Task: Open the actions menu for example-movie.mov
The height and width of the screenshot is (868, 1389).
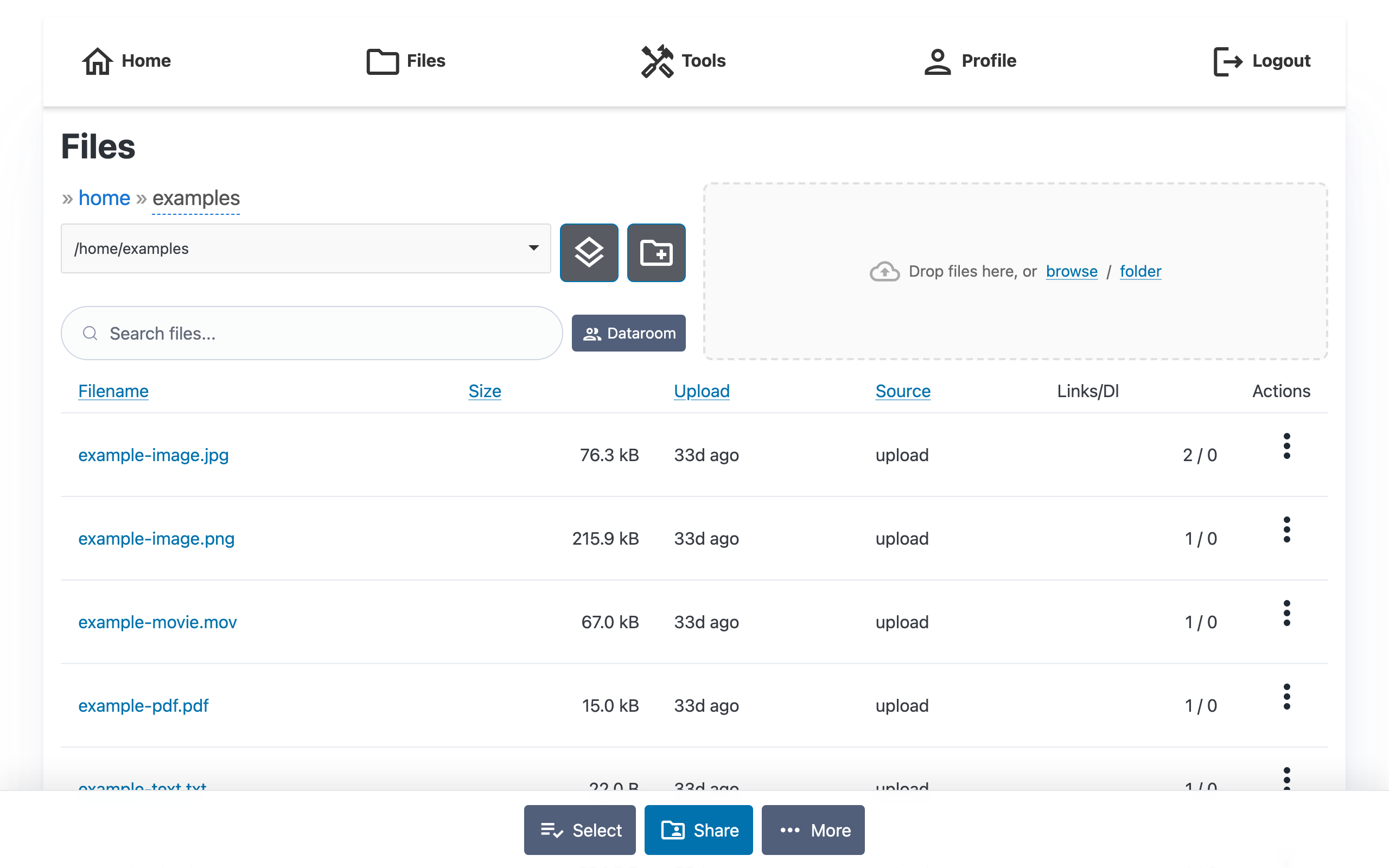Action: click(1288, 612)
